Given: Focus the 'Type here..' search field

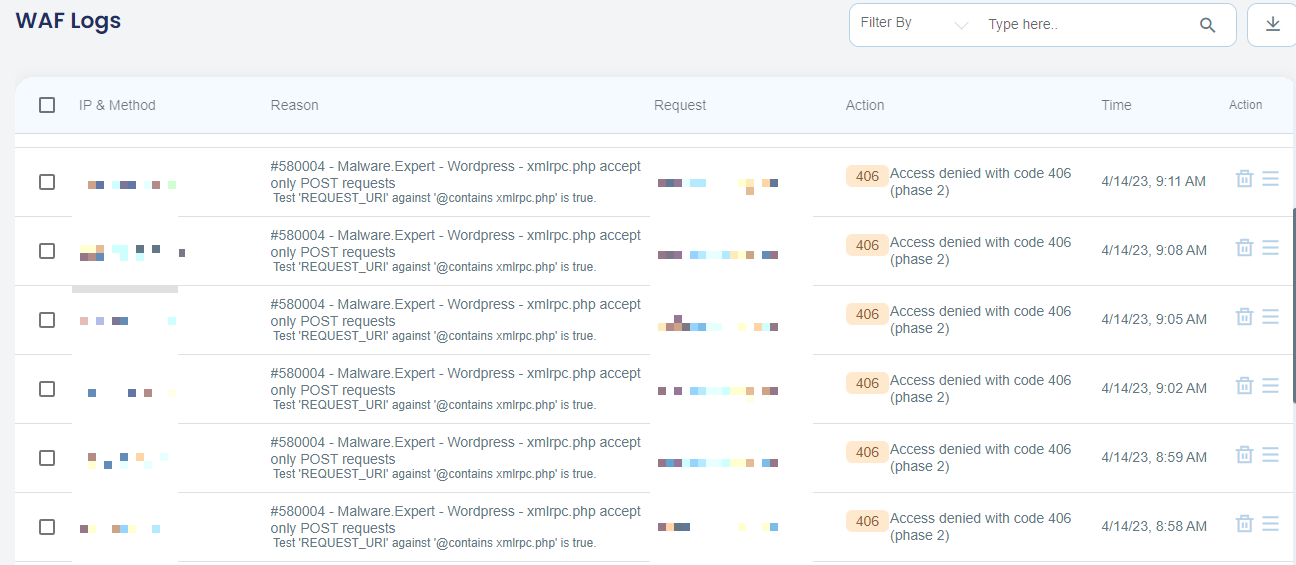Looking at the screenshot, I should [x=1085, y=25].
